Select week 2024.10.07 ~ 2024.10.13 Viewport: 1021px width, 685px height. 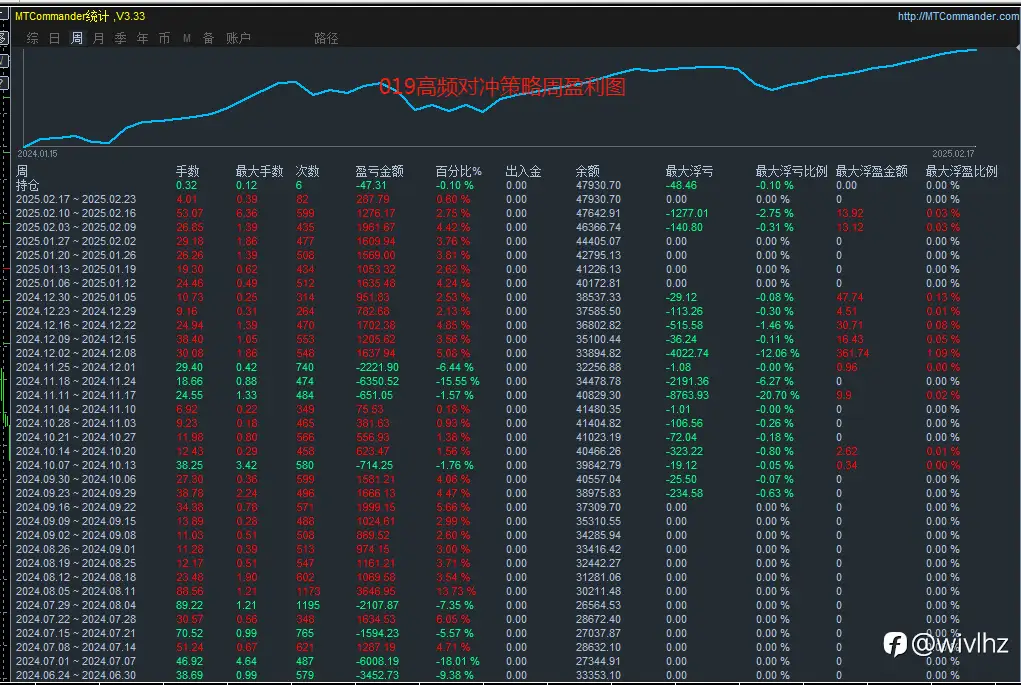click(76, 466)
